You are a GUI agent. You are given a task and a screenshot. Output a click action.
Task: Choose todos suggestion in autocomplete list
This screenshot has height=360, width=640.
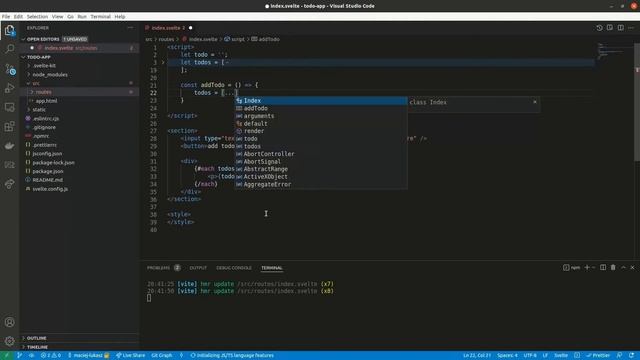pyautogui.click(x=321, y=146)
